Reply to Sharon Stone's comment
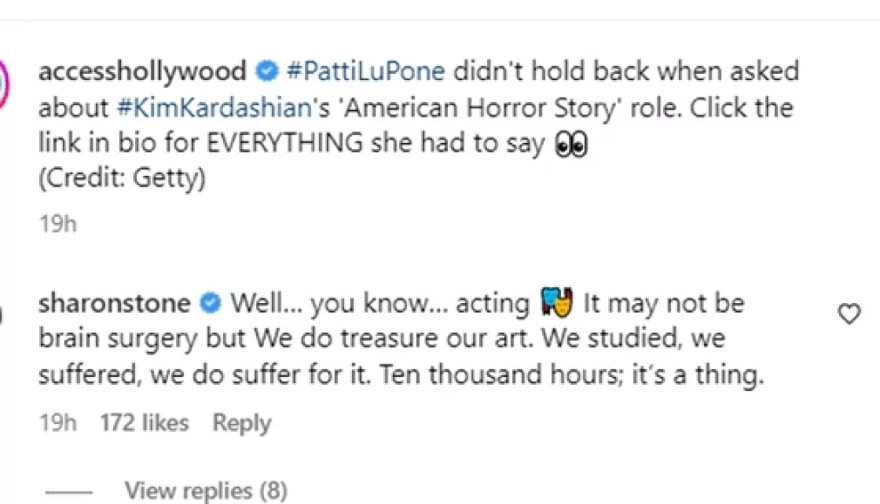 click(x=241, y=423)
